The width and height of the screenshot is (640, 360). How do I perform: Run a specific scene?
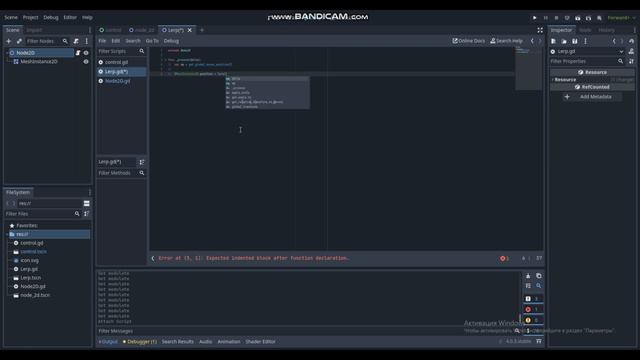[x=588, y=18]
